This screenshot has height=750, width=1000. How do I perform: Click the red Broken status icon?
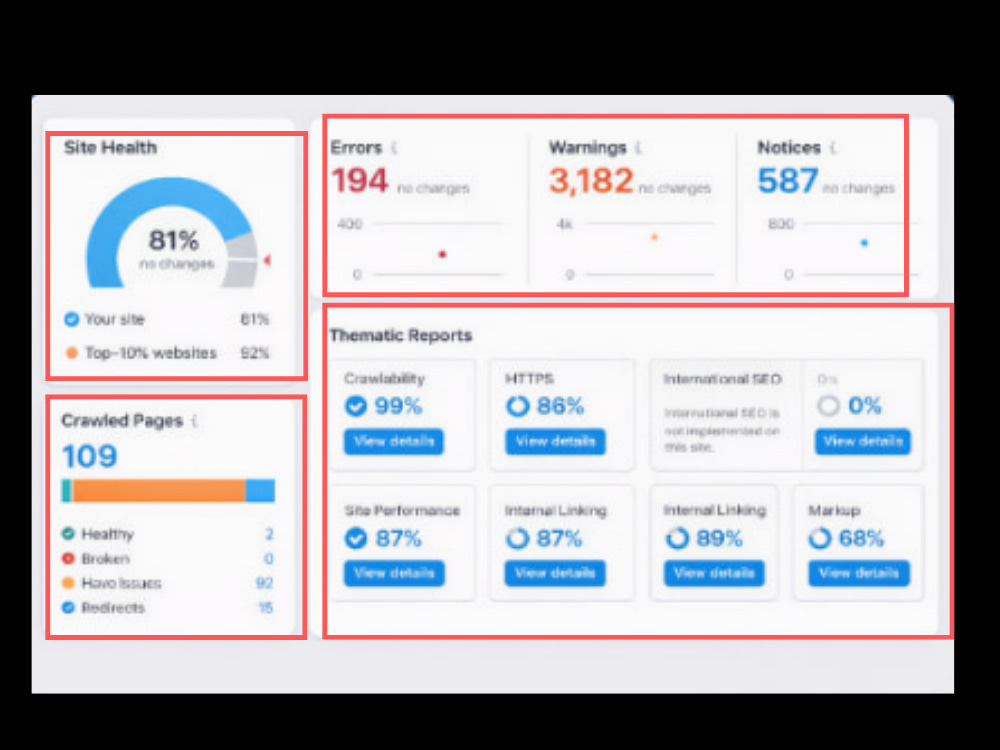pos(68,558)
